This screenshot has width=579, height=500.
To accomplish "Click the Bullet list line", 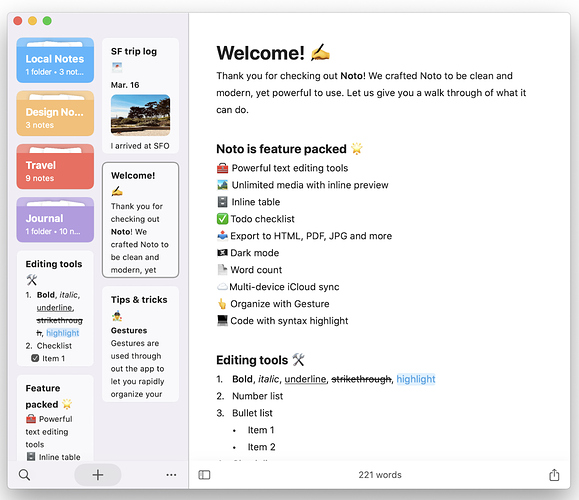I will [x=252, y=413].
